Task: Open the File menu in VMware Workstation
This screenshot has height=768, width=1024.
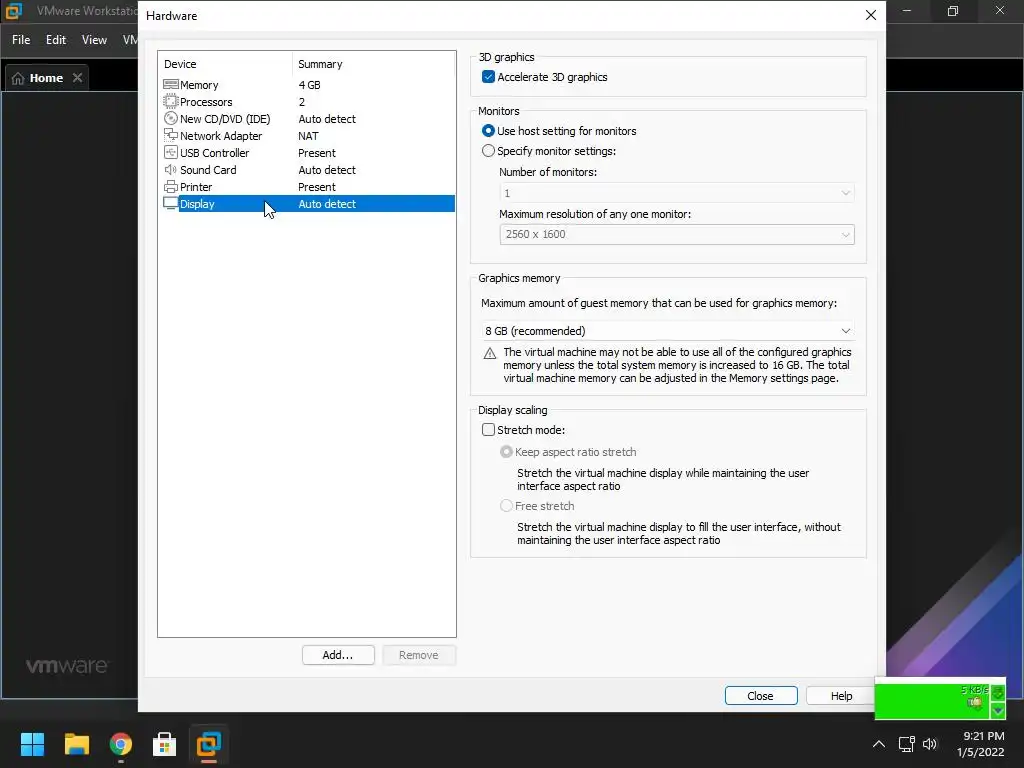Action: pyautogui.click(x=21, y=40)
